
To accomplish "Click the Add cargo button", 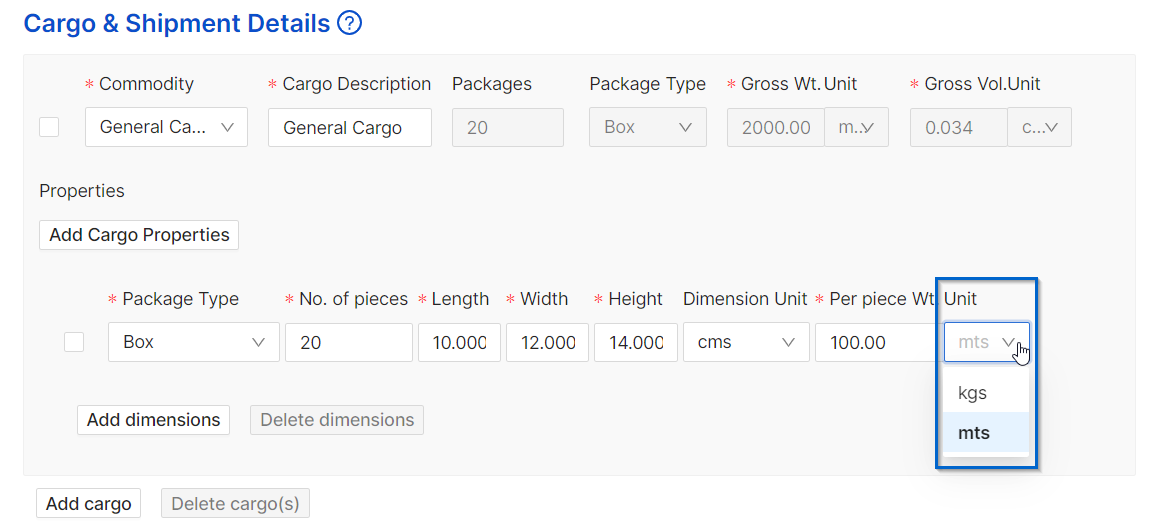I will [88, 503].
